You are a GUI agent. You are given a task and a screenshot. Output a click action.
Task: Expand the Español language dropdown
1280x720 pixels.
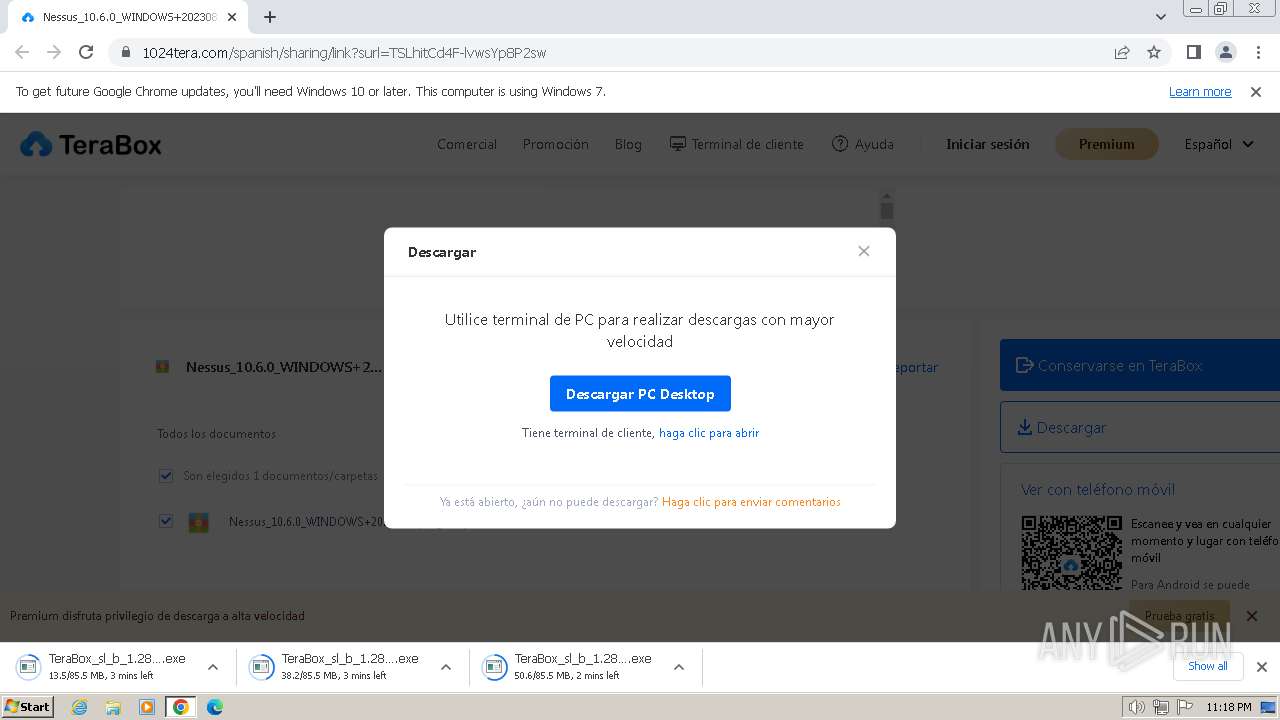1219,144
